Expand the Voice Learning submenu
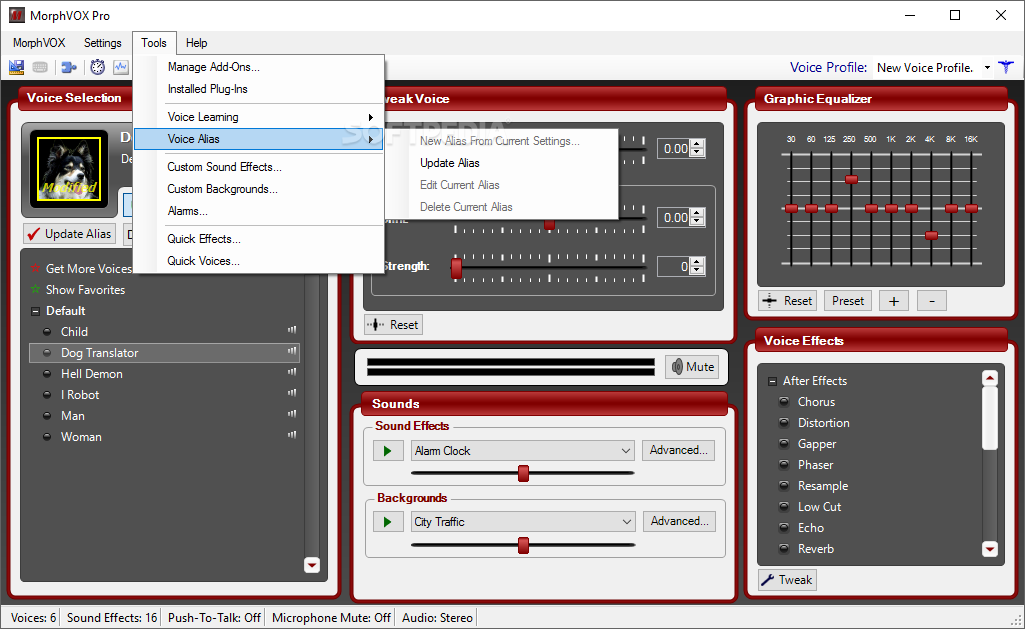 pos(258,117)
